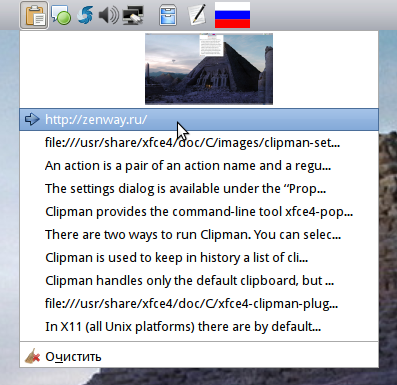Select the http://zenway.ru/ clipboard entry
Viewport: 397px width, 385px height.
point(199,119)
